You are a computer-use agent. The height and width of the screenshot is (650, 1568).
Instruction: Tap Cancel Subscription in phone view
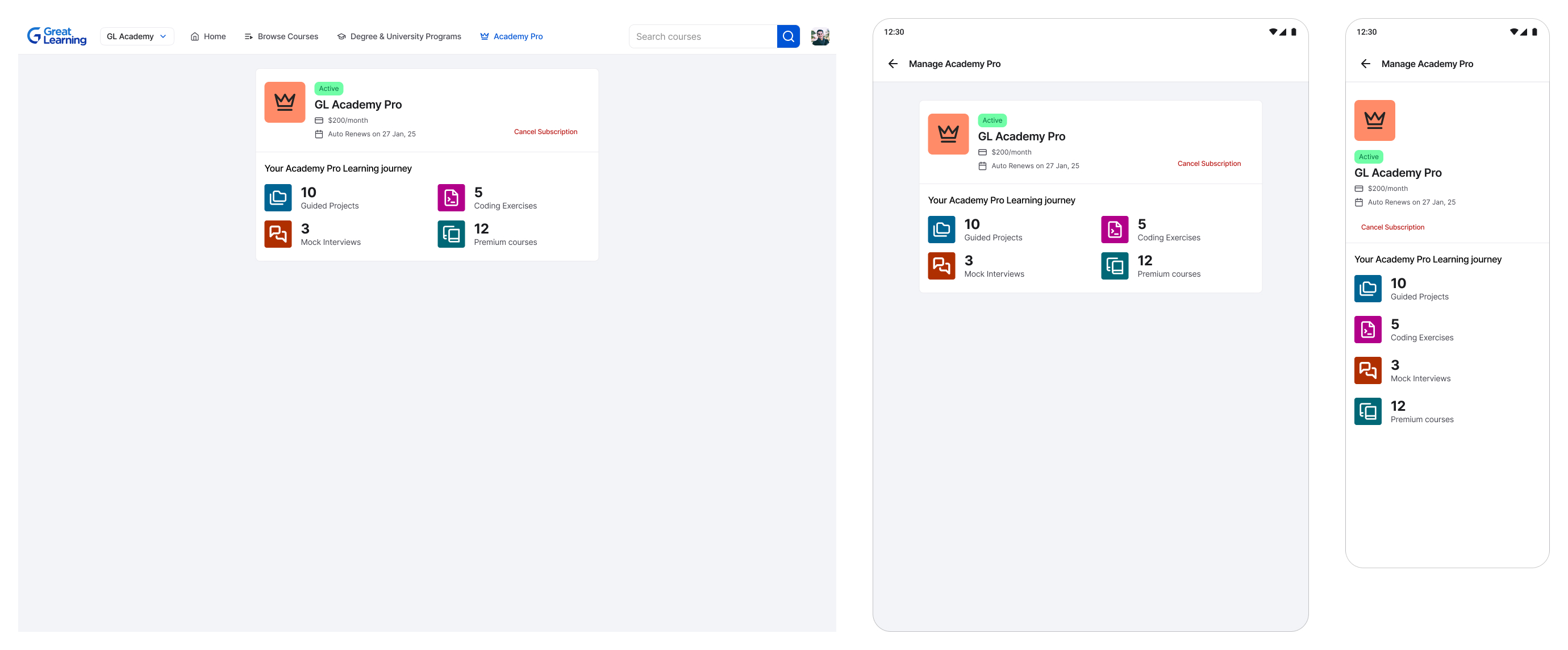tap(1392, 227)
